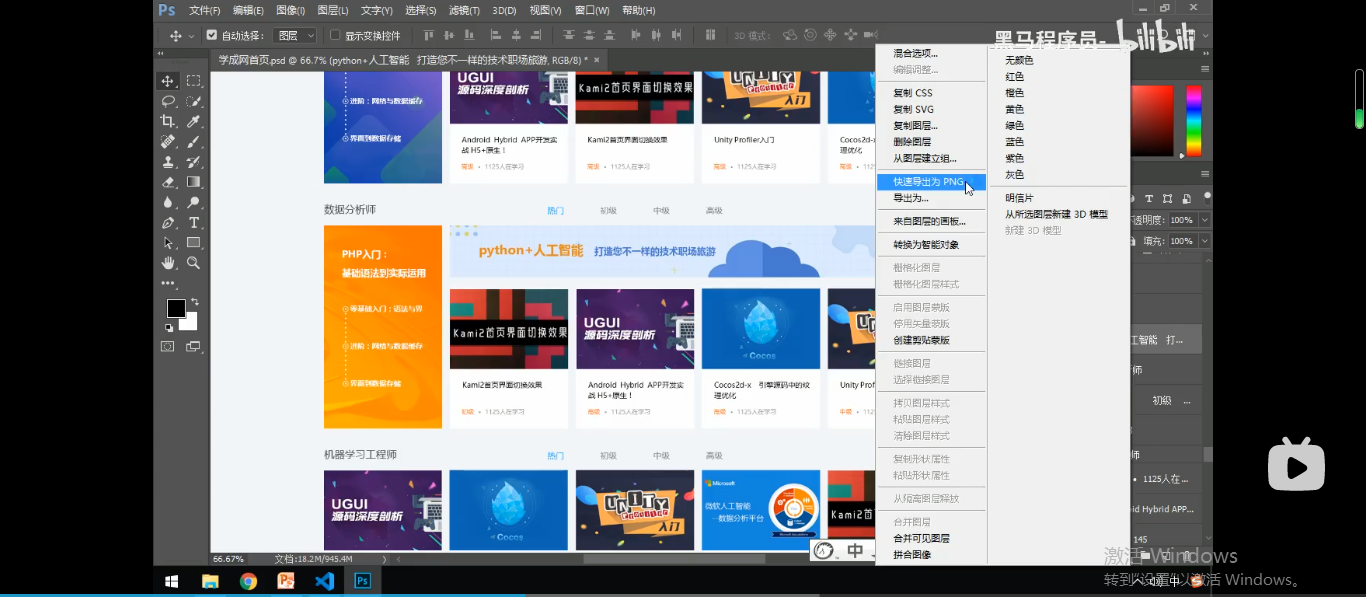Click the foreground color black swatch
1366x597 pixels.
[x=176, y=308]
